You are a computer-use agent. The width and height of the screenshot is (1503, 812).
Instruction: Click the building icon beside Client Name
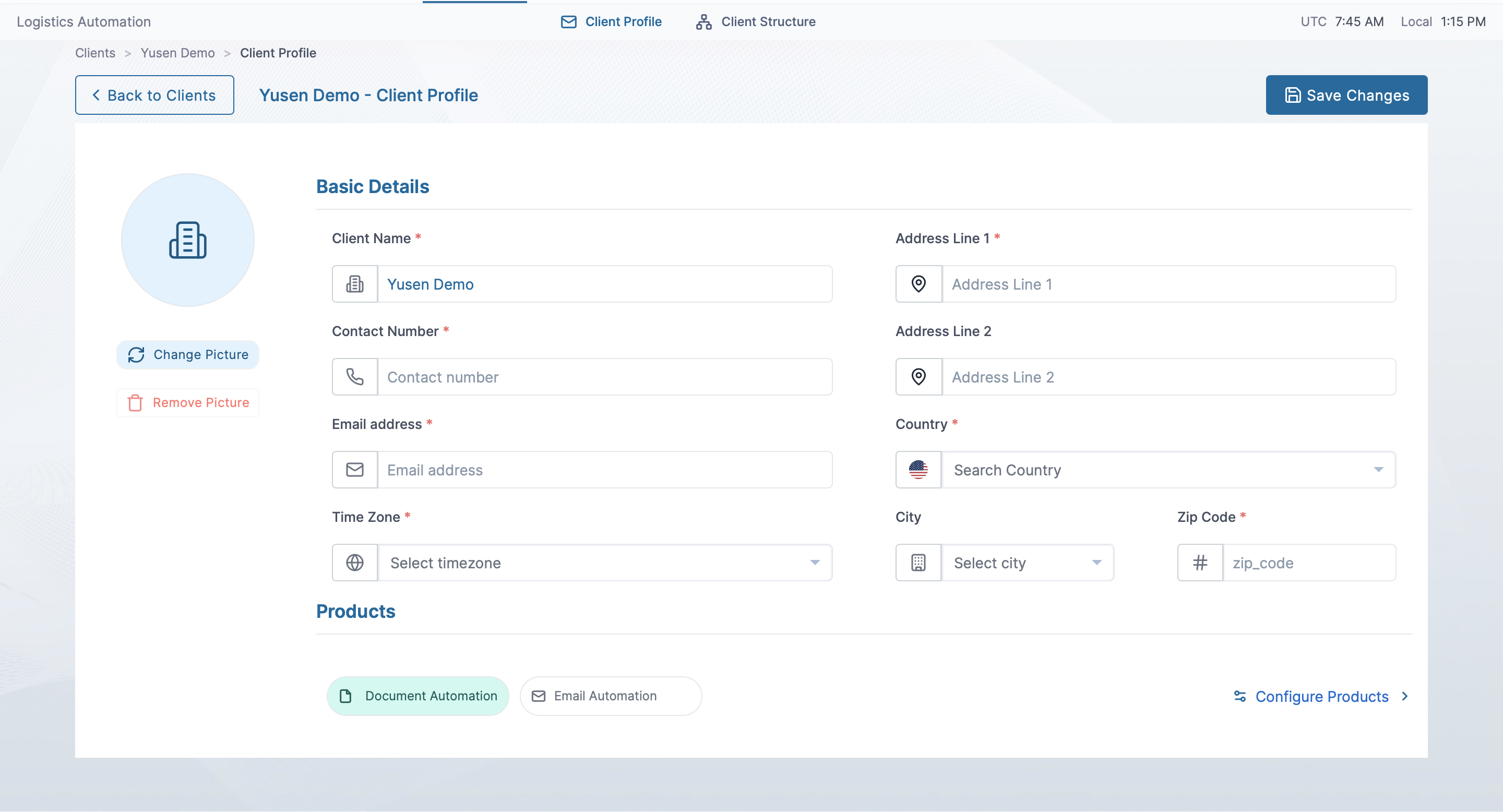(x=355, y=284)
